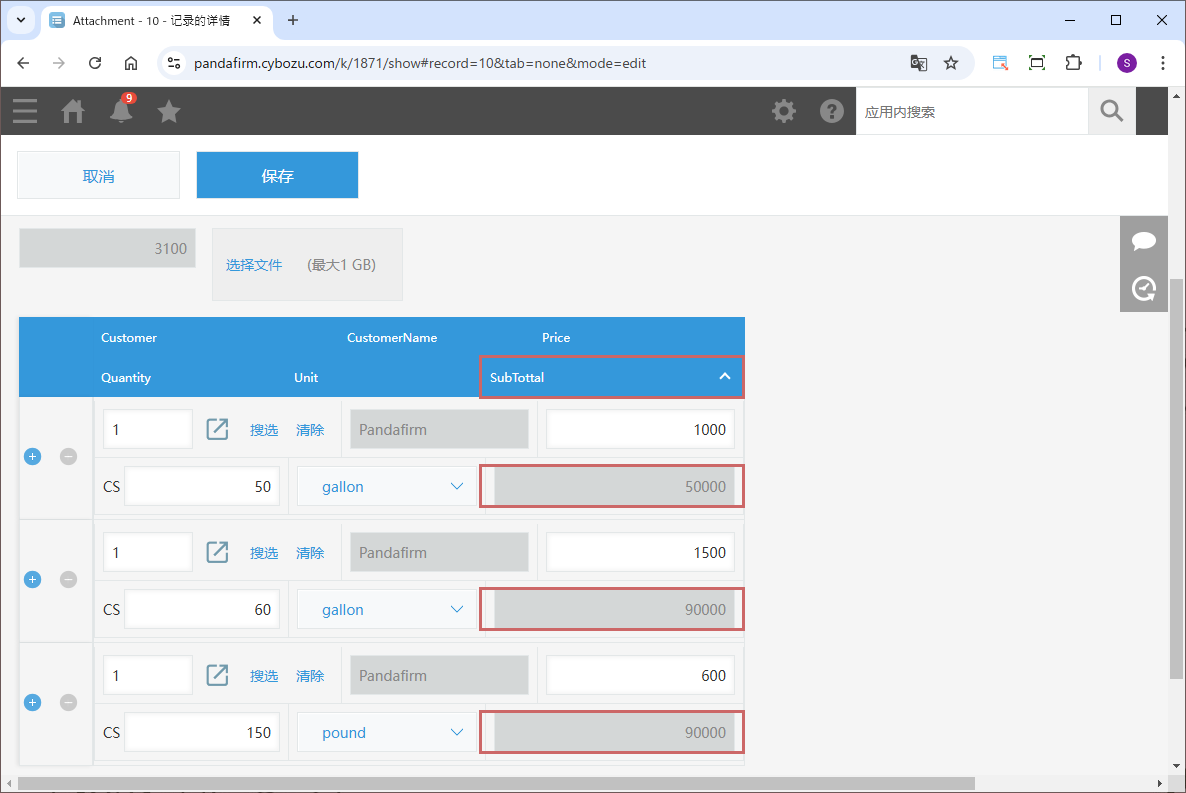Go to portal home icon

(x=73, y=111)
